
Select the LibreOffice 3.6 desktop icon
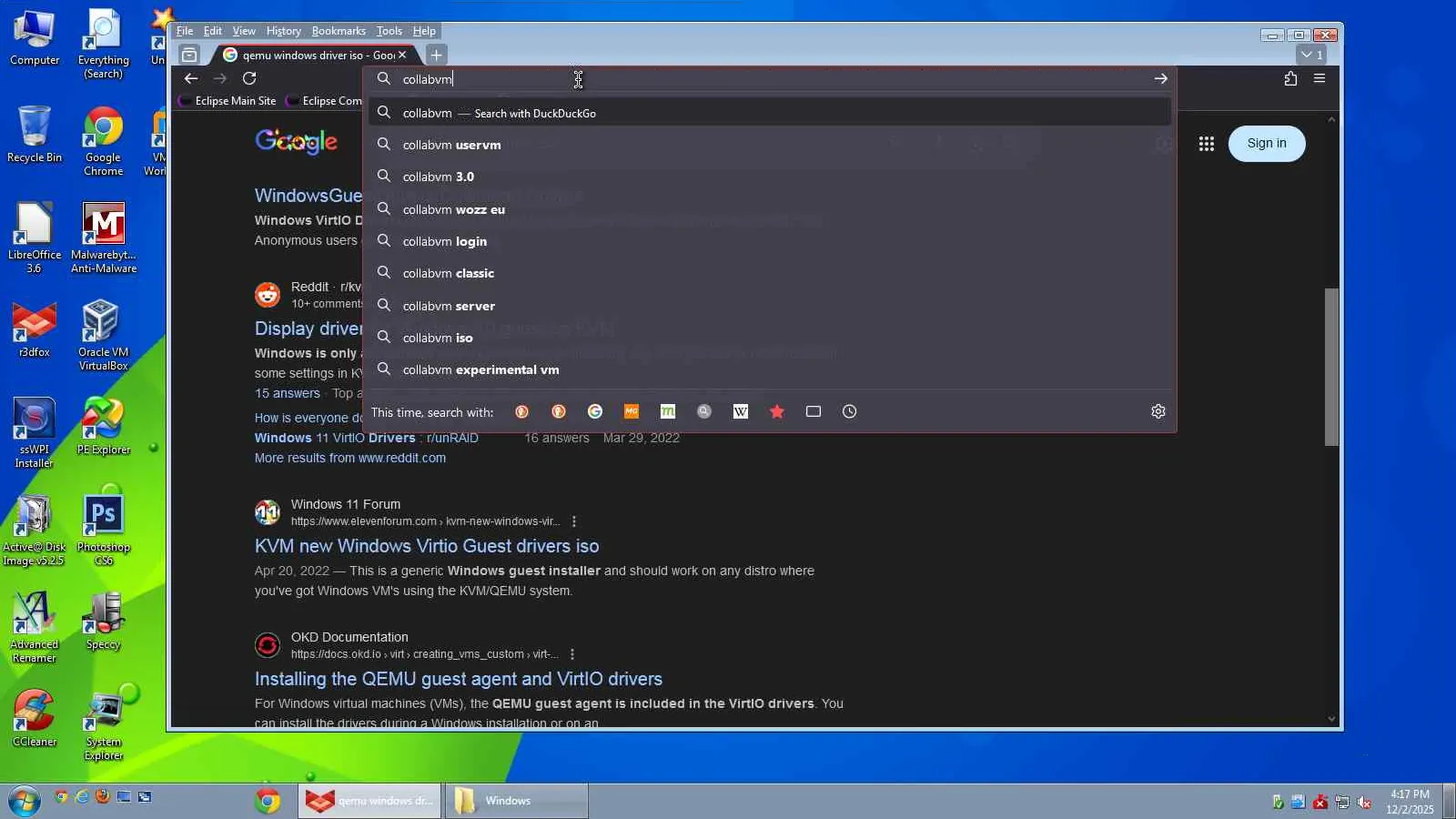click(x=35, y=238)
